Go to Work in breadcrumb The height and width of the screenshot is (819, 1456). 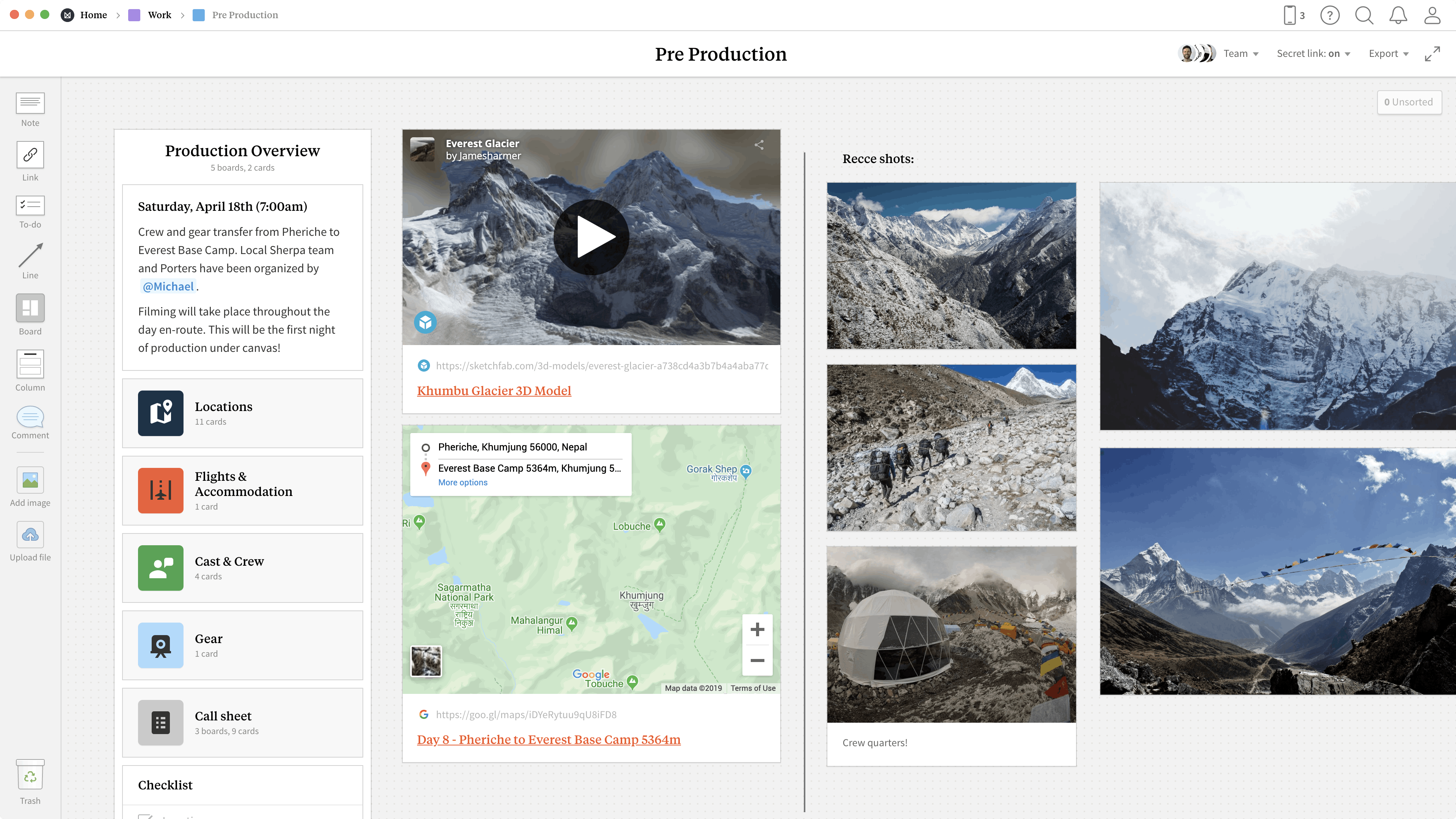pyautogui.click(x=159, y=15)
